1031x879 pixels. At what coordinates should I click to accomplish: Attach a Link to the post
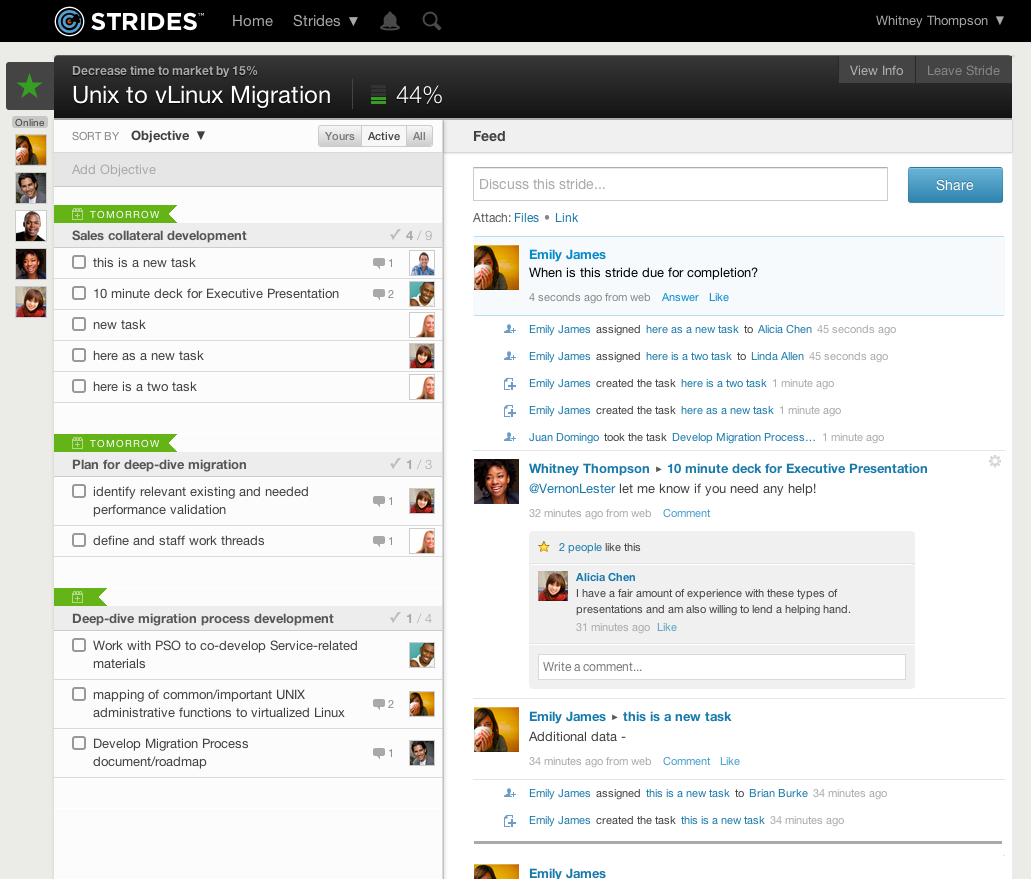click(566, 218)
